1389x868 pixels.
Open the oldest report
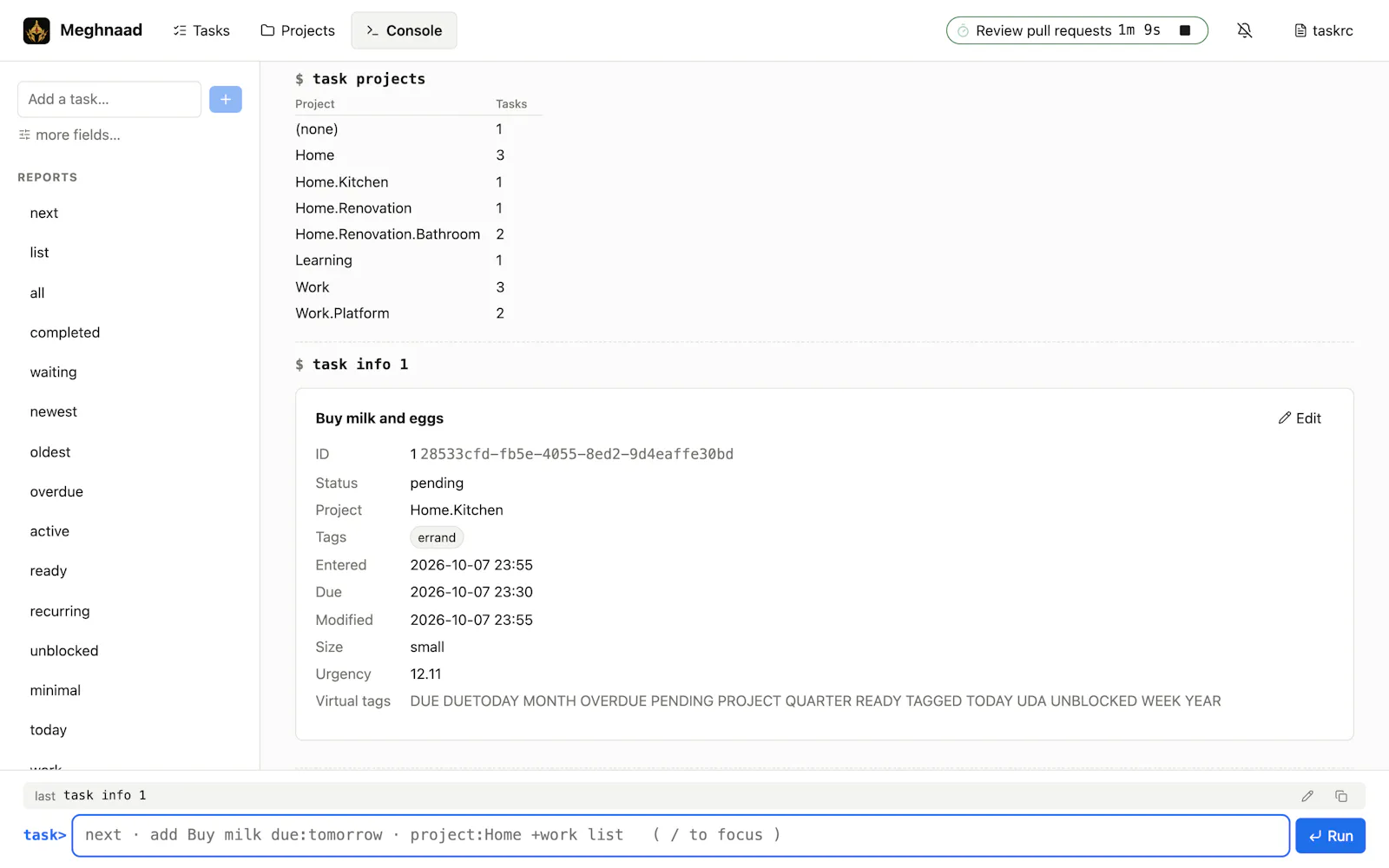50,452
